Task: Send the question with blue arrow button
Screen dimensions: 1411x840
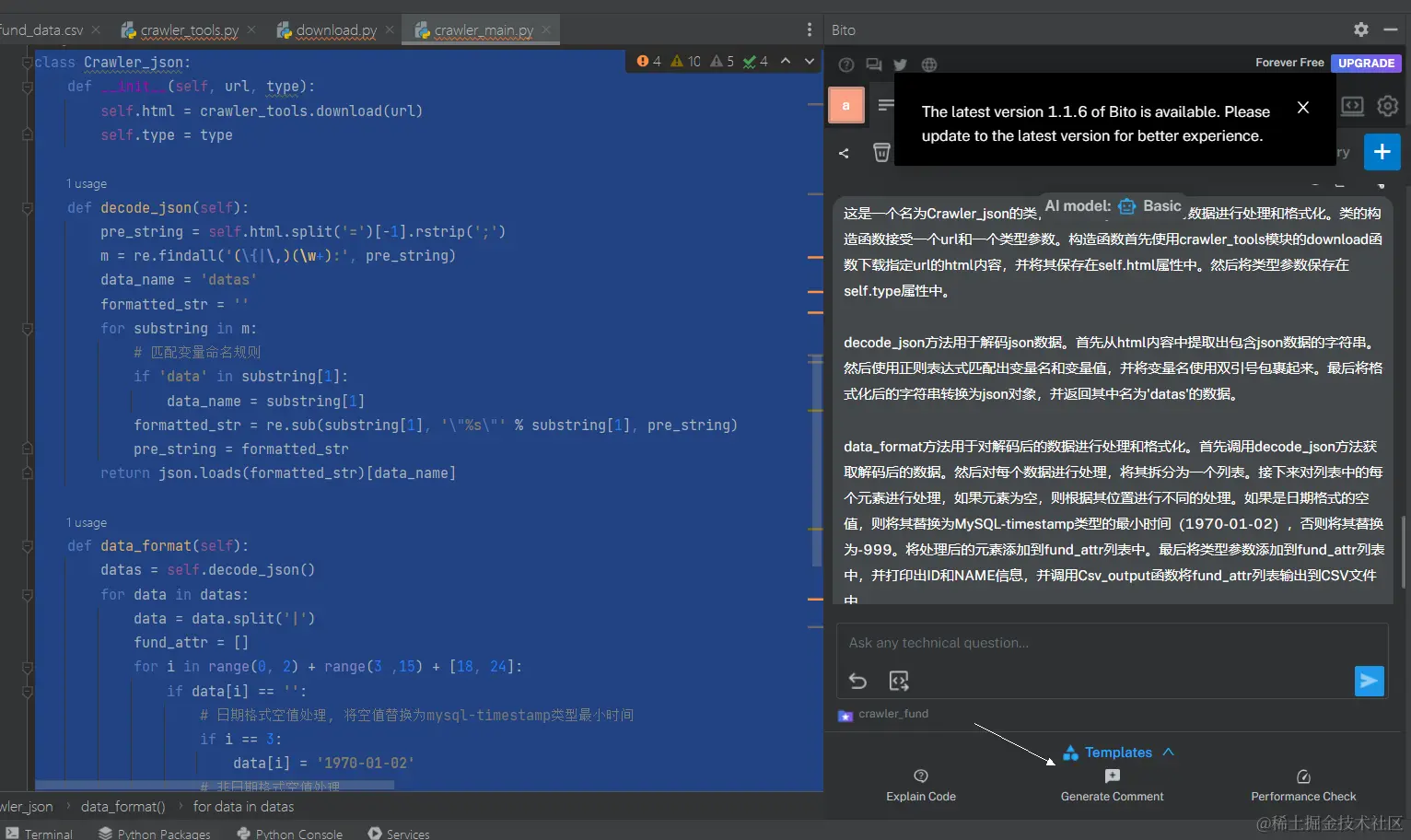Action: point(1369,681)
